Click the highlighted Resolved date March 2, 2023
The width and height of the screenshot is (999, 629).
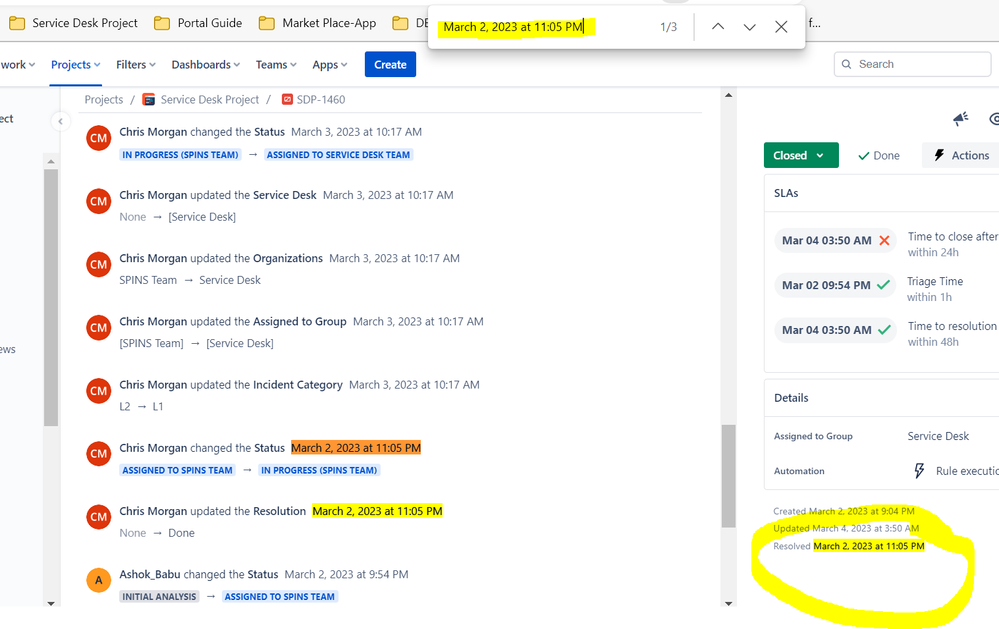tap(868, 546)
